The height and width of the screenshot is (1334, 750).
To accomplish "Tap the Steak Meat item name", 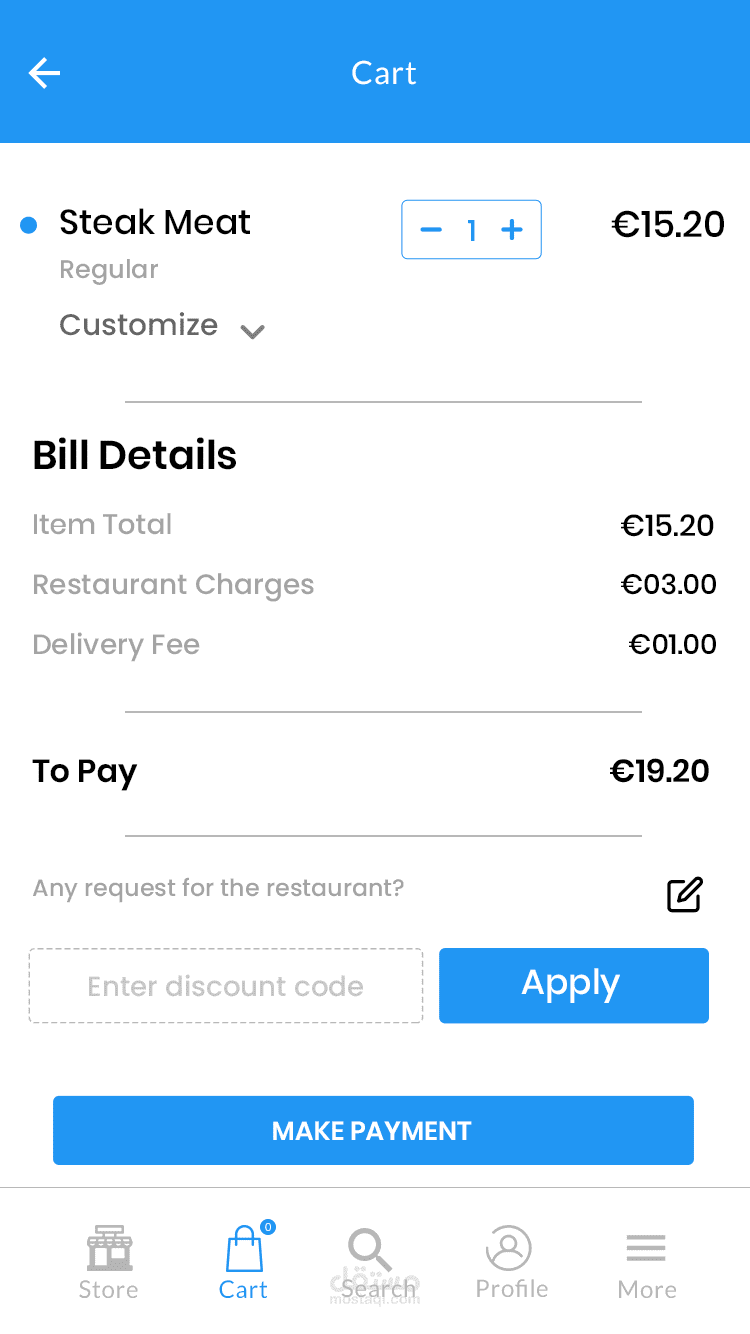I will 155,222.
